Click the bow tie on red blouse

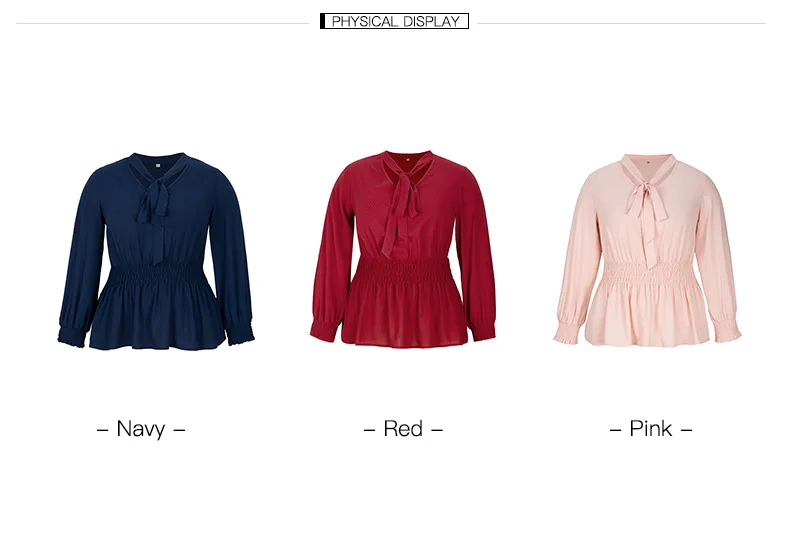pos(402,214)
